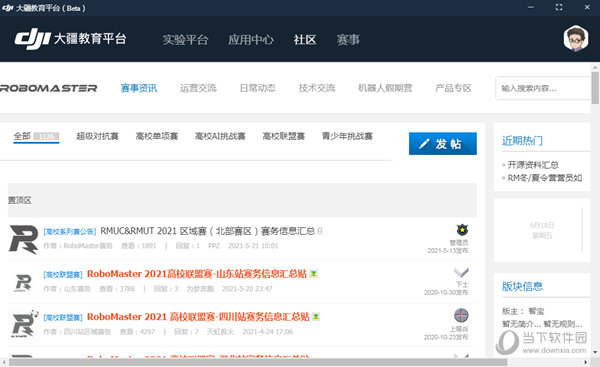Image resolution: width=600 pixels, height=367 pixels.
Task: Click the 高校系列赛公告 tag
Action: pyautogui.click(x=70, y=232)
